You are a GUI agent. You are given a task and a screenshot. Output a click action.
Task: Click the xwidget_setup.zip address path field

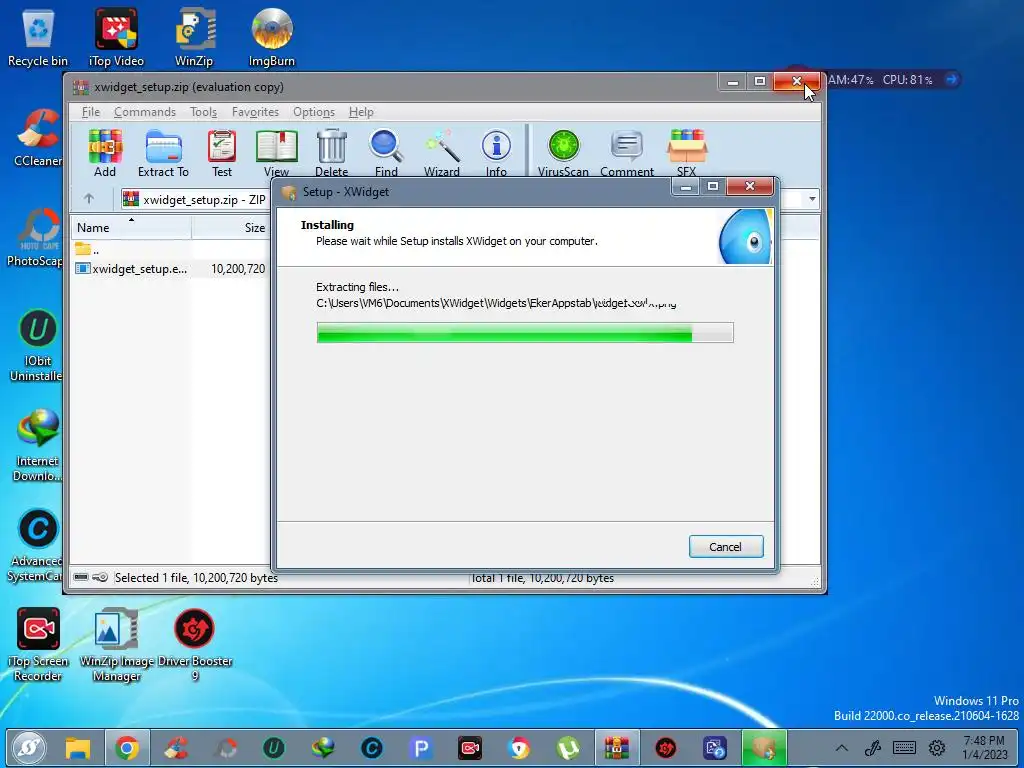click(x=196, y=199)
